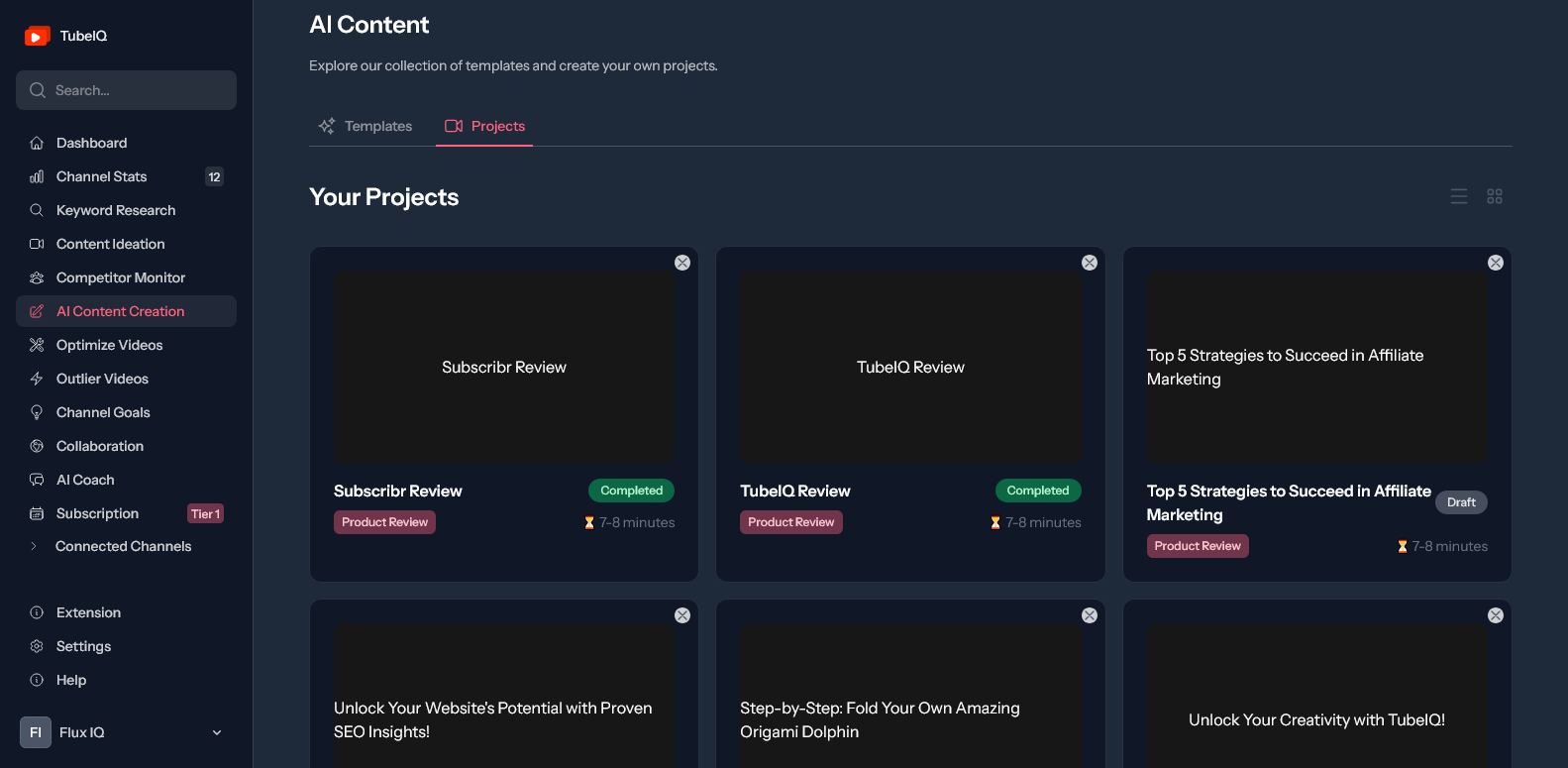Expand the Connected Channels section

click(126, 546)
